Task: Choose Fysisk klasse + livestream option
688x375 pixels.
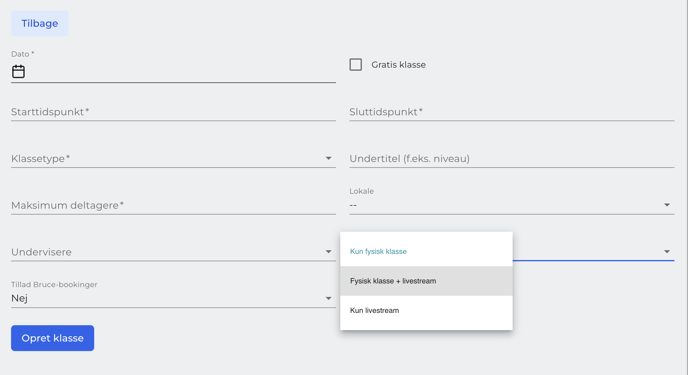Action: (426, 281)
